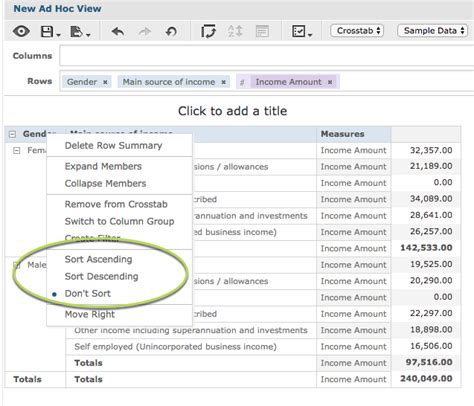Click the undo all circular arrow
This screenshot has width=474, height=406.
(x=171, y=32)
